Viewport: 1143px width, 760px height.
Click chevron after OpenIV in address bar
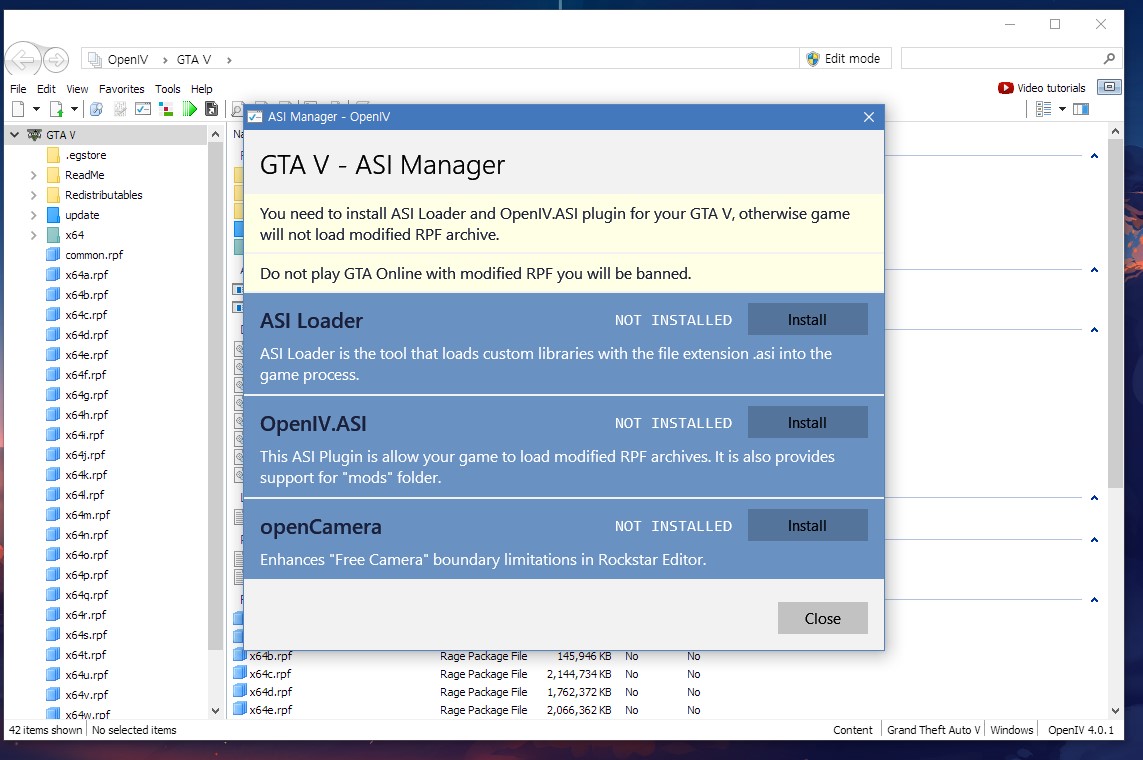coord(165,60)
